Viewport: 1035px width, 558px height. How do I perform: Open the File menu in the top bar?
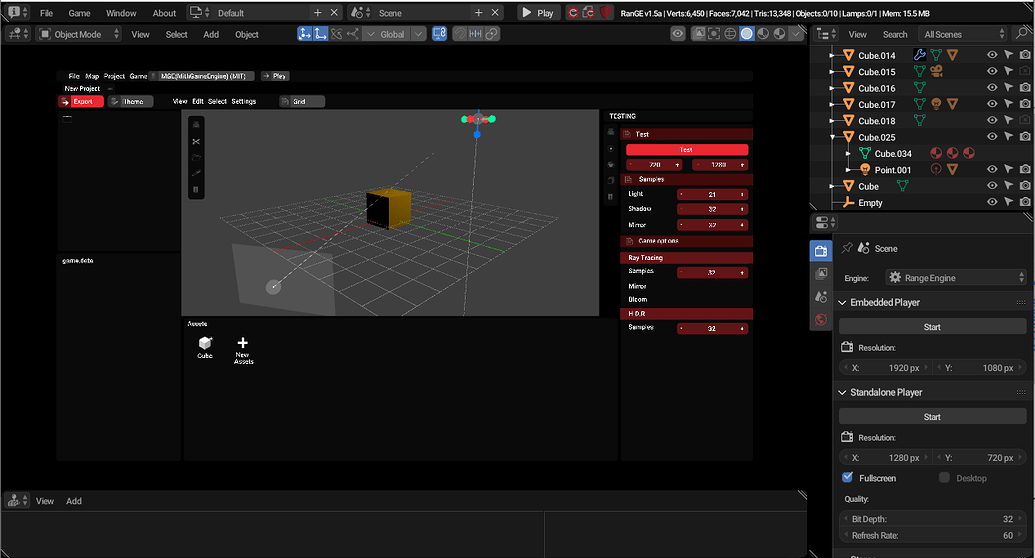pyautogui.click(x=46, y=13)
